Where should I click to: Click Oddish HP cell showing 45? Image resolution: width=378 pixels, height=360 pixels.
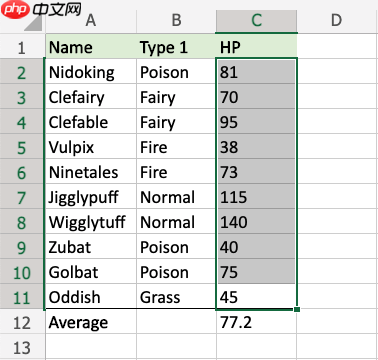256,297
